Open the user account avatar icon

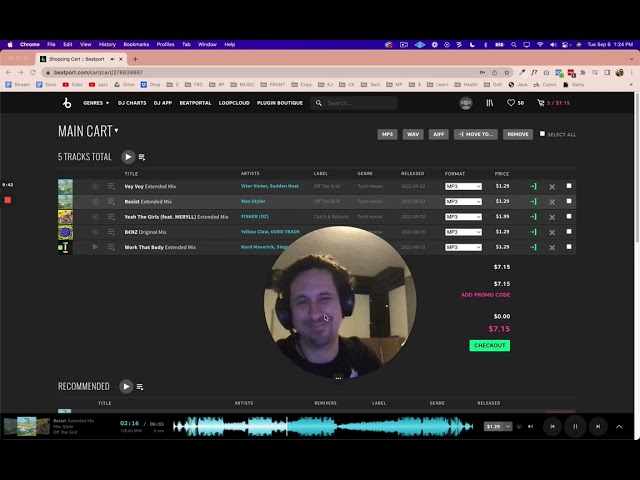click(x=466, y=103)
